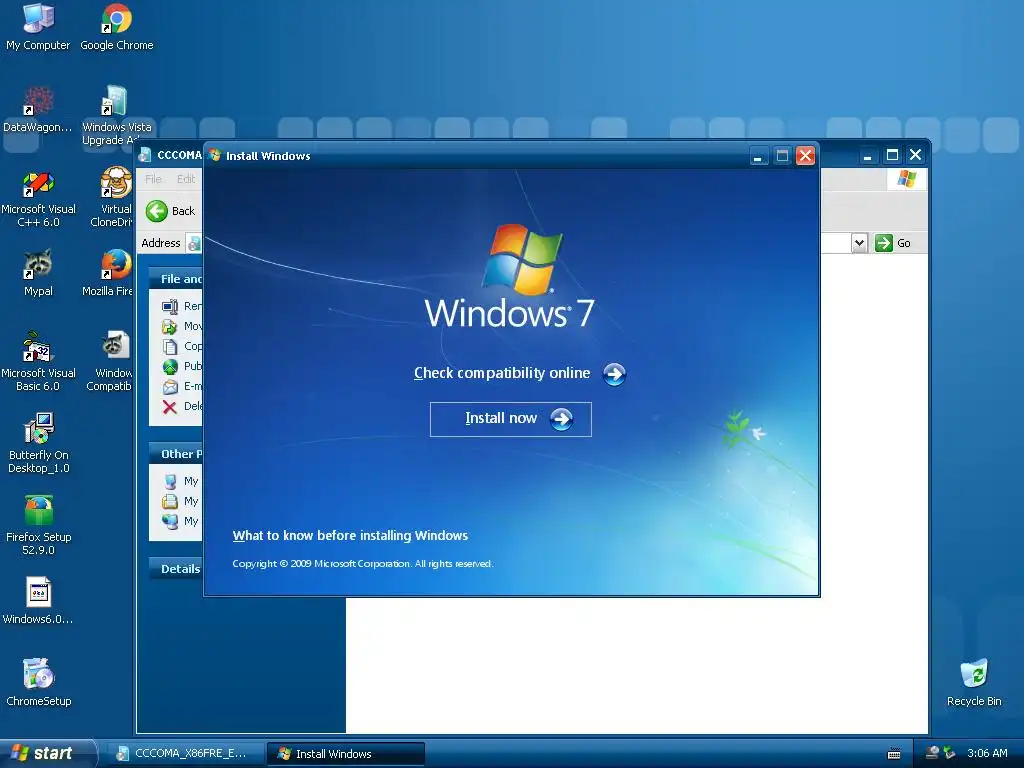Click the Install now button
Viewport: 1024px width, 768px height.
pos(511,419)
